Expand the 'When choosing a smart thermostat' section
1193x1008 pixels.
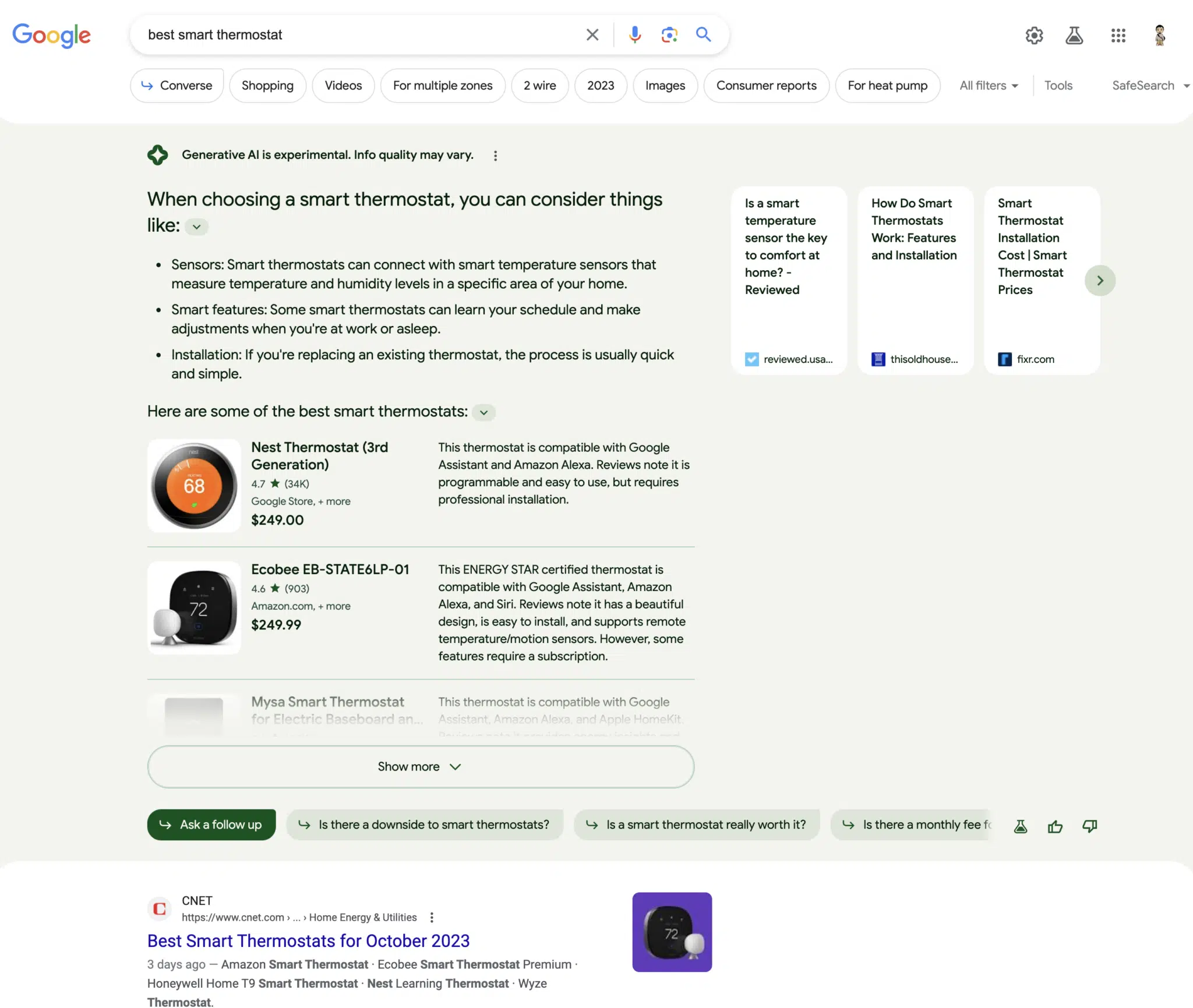coord(196,227)
